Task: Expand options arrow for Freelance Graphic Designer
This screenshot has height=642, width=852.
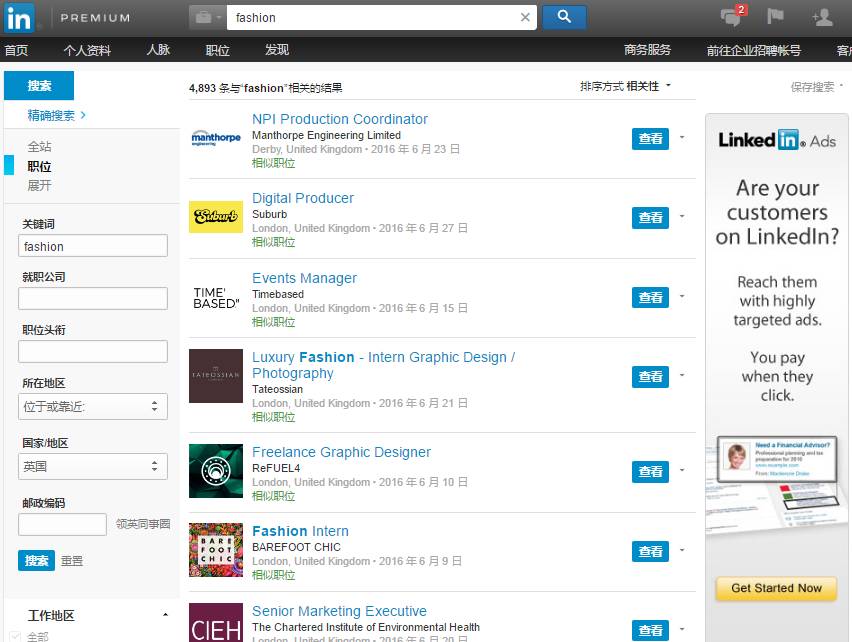Action: 682,470
